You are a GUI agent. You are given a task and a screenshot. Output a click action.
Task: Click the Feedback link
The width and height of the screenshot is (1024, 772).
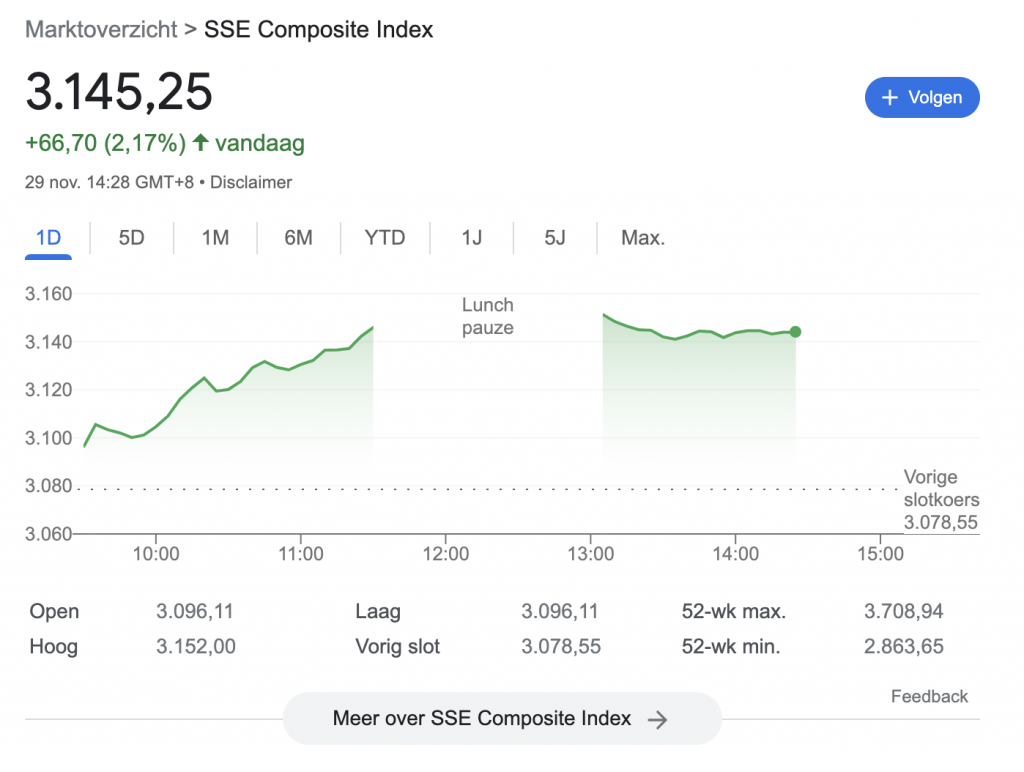tap(929, 697)
